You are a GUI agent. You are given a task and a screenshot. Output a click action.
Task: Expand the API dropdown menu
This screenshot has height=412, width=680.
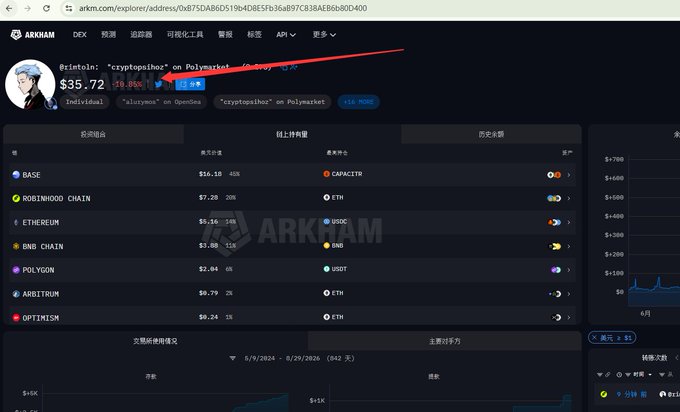pyautogui.click(x=286, y=35)
